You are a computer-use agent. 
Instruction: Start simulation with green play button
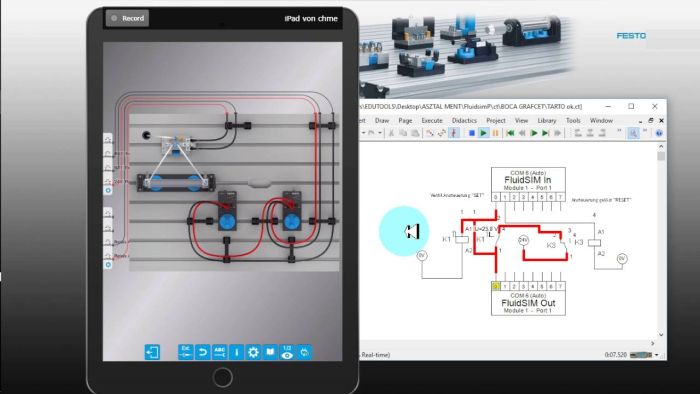click(x=483, y=133)
